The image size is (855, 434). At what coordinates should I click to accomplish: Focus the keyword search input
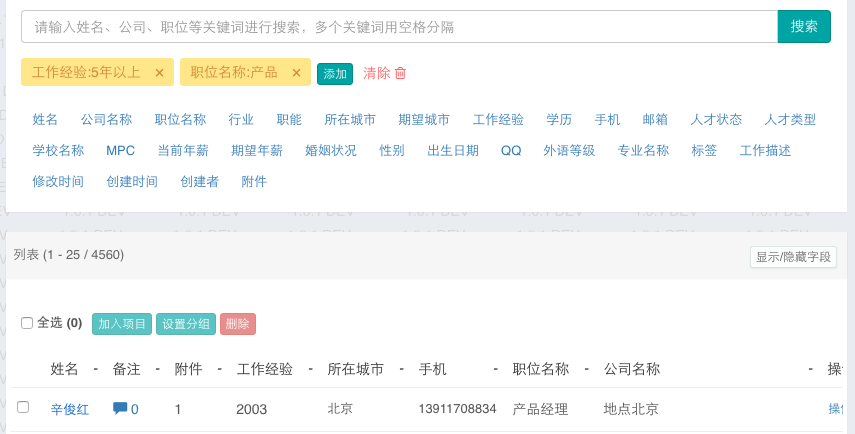click(x=399, y=26)
